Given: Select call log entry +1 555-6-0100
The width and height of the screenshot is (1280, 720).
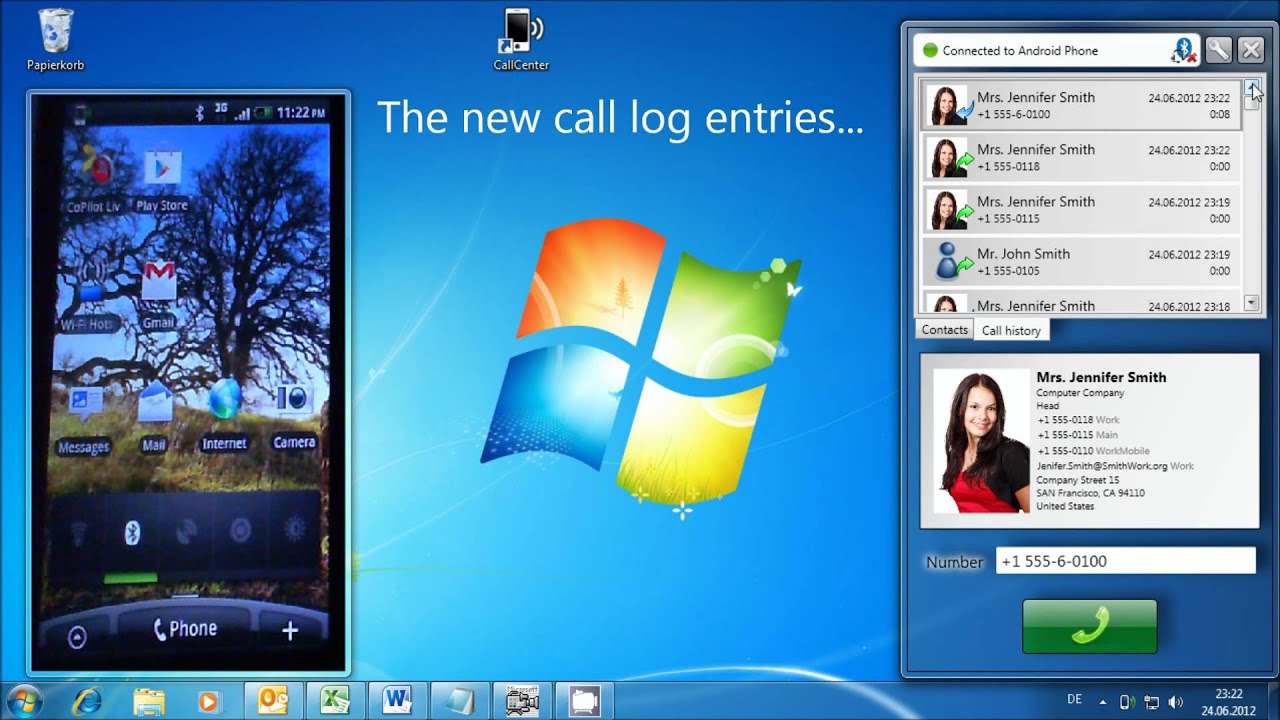Looking at the screenshot, I should [1080, 105].
